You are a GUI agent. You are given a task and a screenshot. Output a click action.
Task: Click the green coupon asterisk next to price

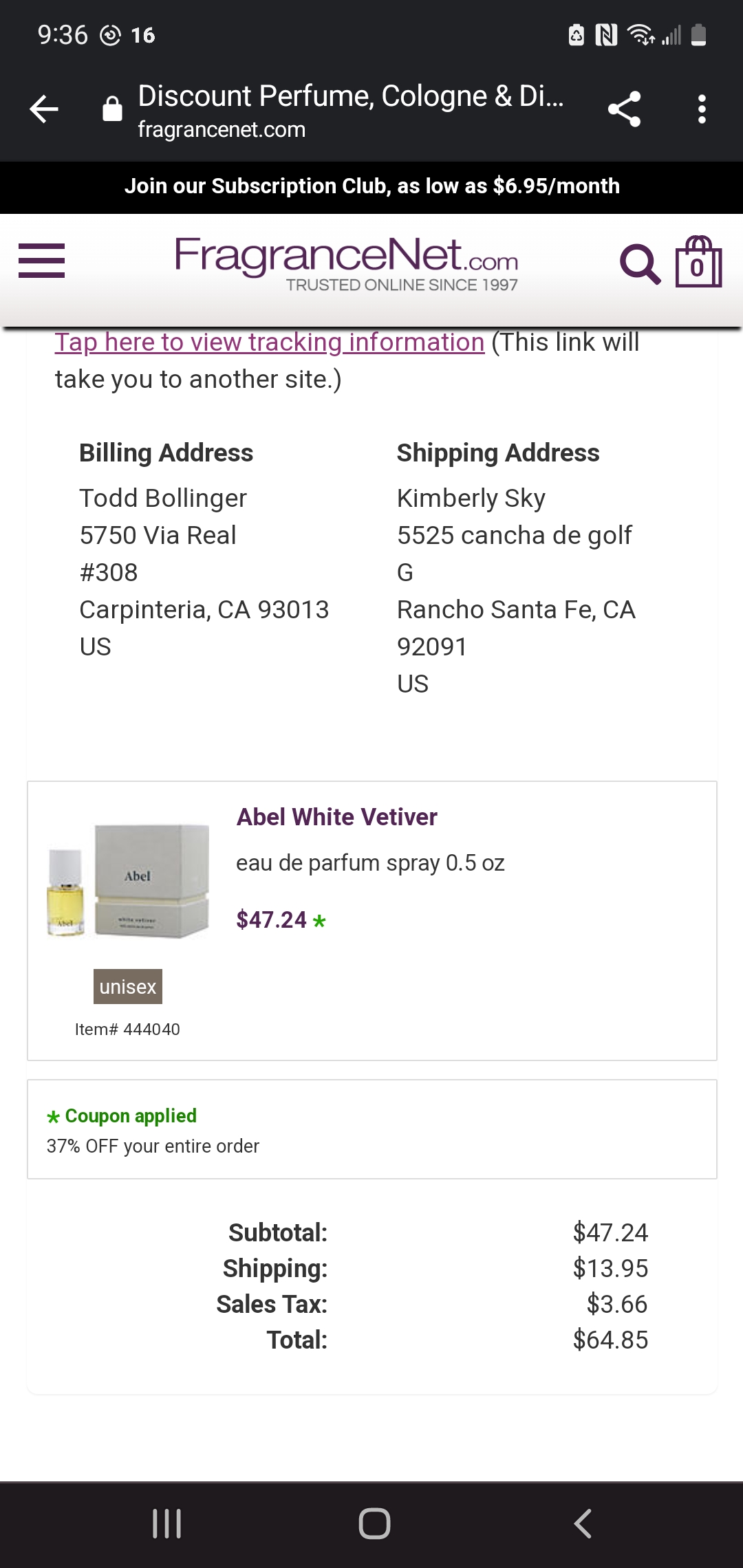[320, 922]
